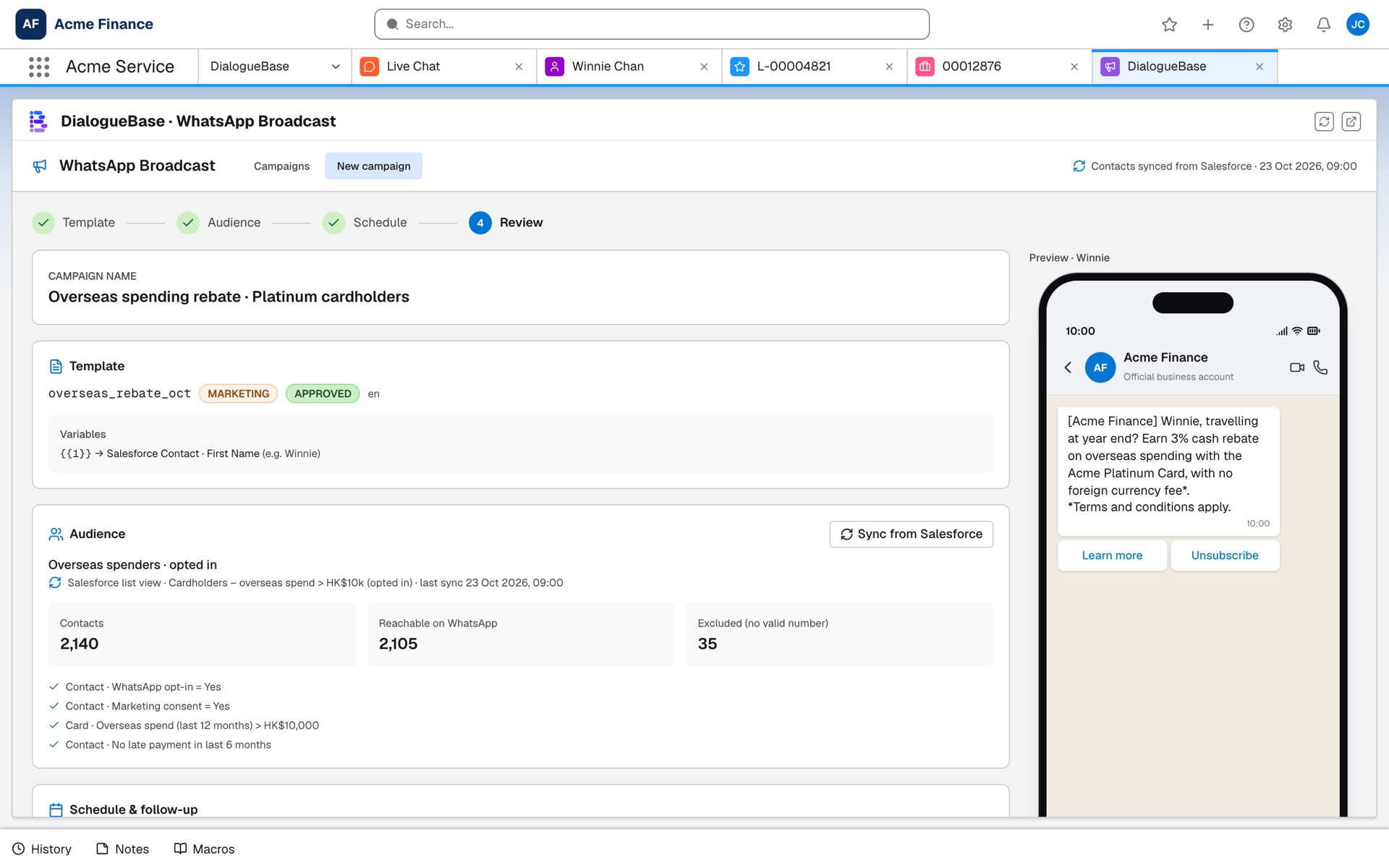Viewport: 1389px width, 868px height.
Task: Click the contacts synced refresh icon
Action: (1079, 166)
